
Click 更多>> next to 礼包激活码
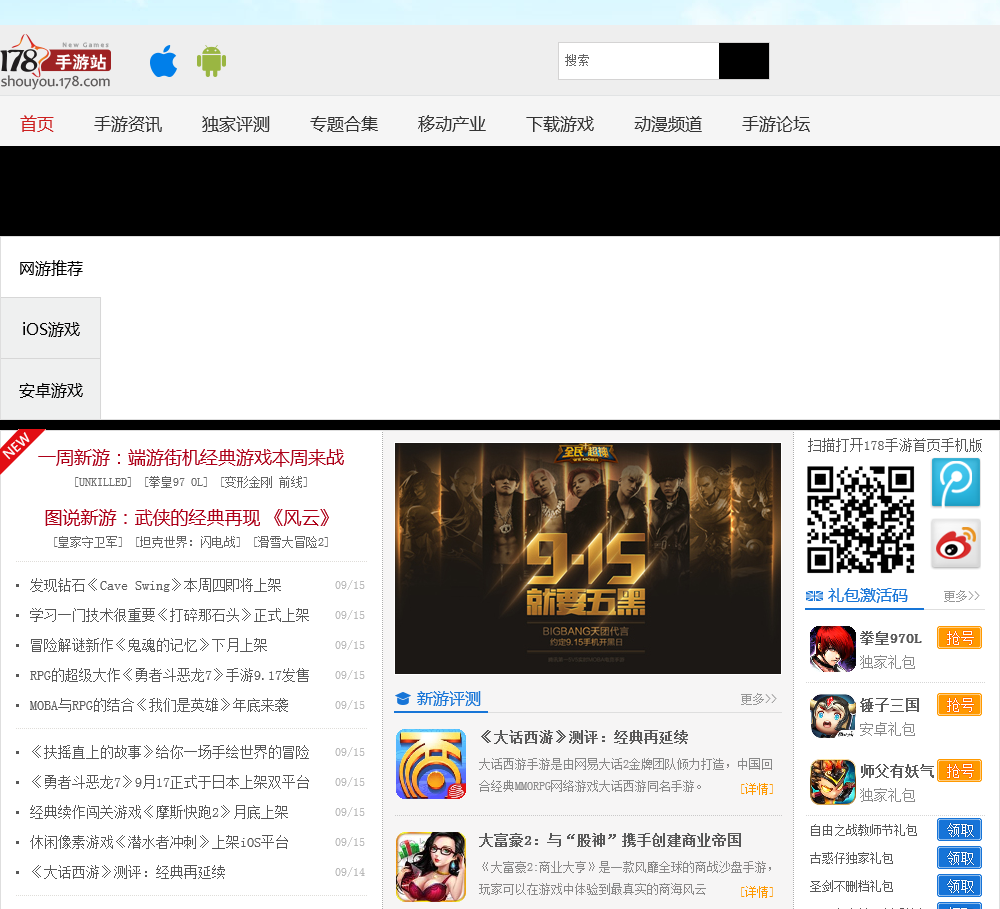962,596
